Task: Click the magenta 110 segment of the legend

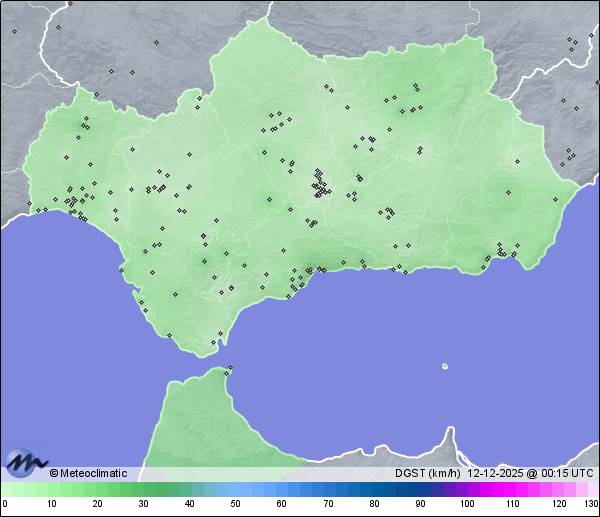Action: (x=512, y=489)
